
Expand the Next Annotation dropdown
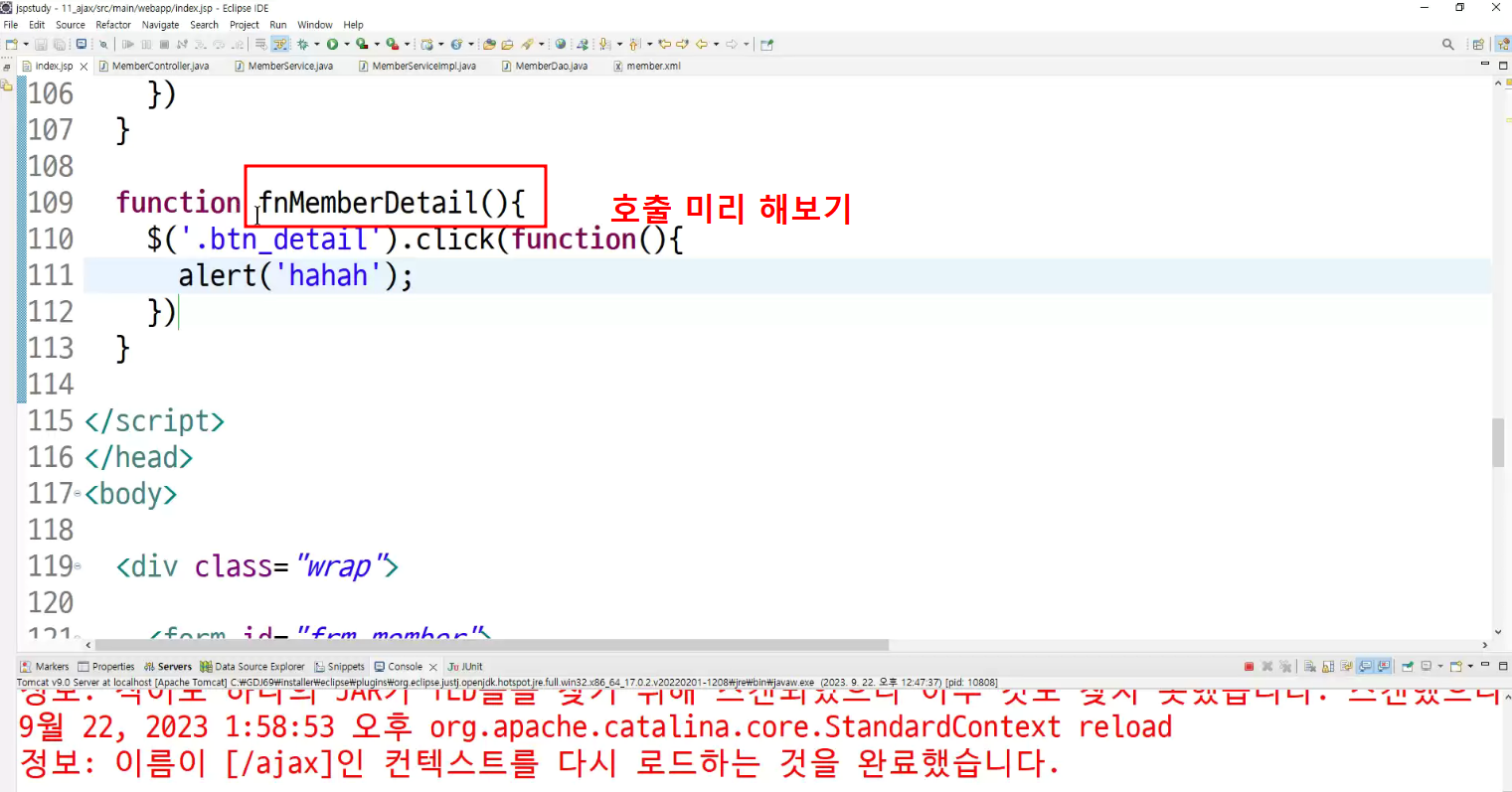618,44
